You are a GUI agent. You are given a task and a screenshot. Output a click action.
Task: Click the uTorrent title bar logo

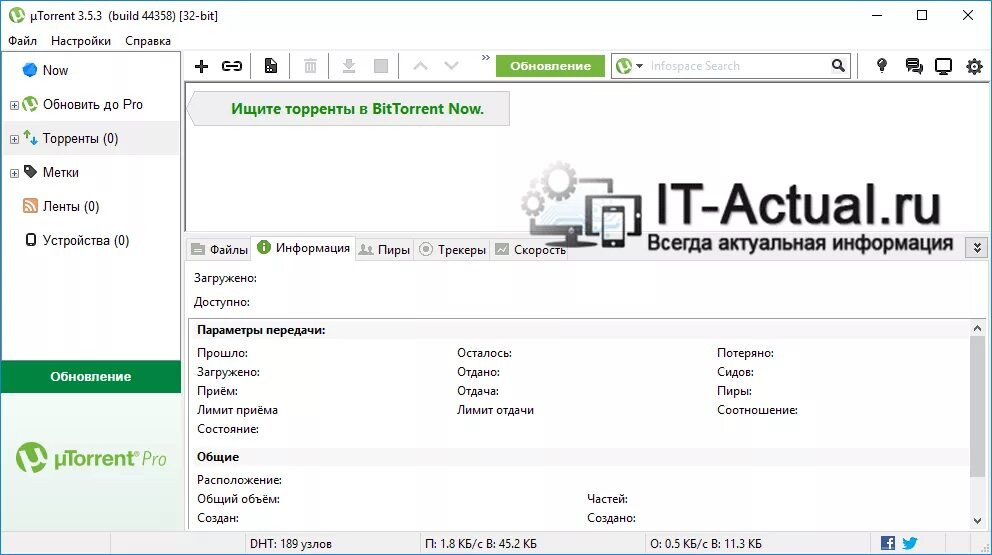pos(16,15)
